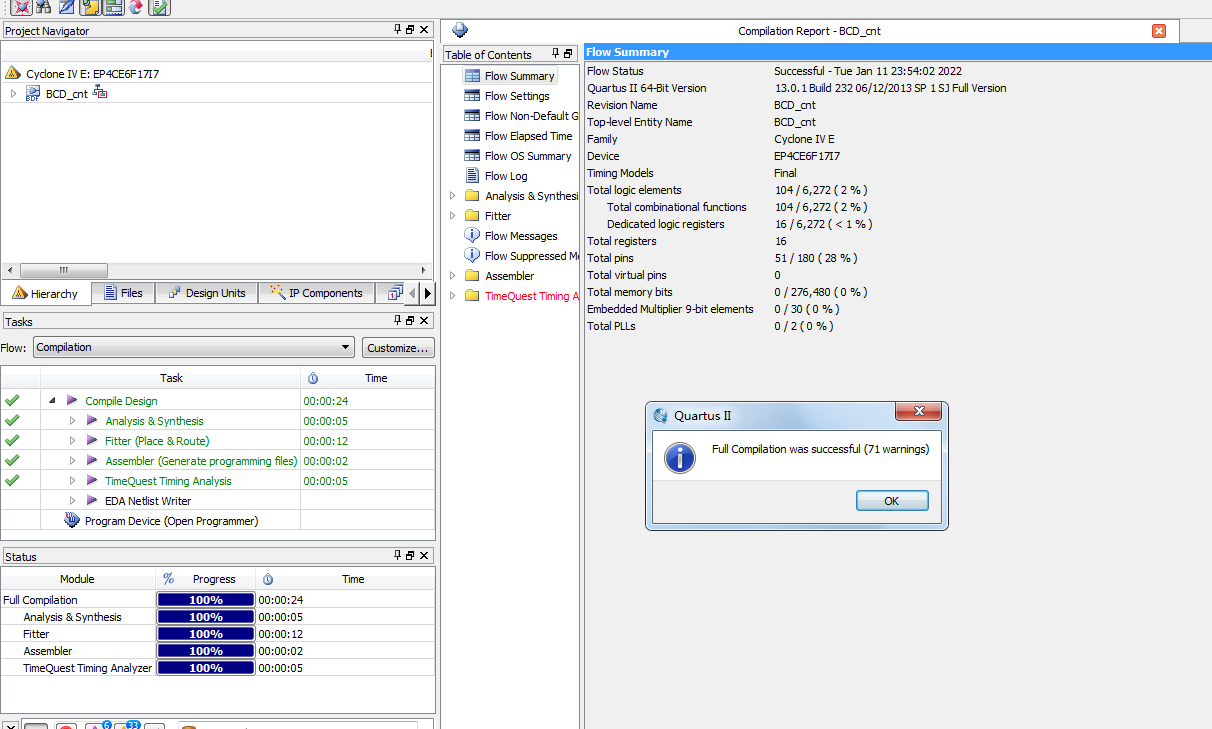The width and height of the screenshot is (1212, 729).
Task: Click play icon beside EDA Netlist Writer
Action: coord(92,500)
